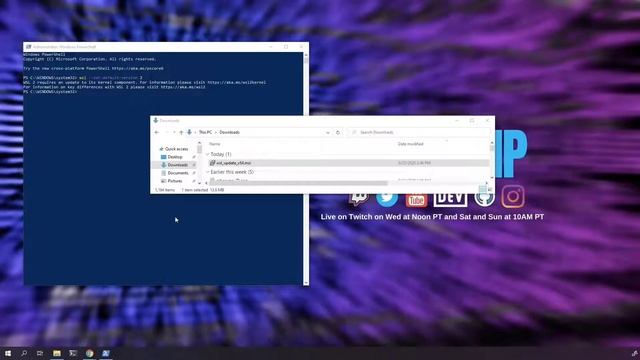Switch to Chrome from the taskbar
This screenshot has height=360, width=640.
(x=89, y=353)
